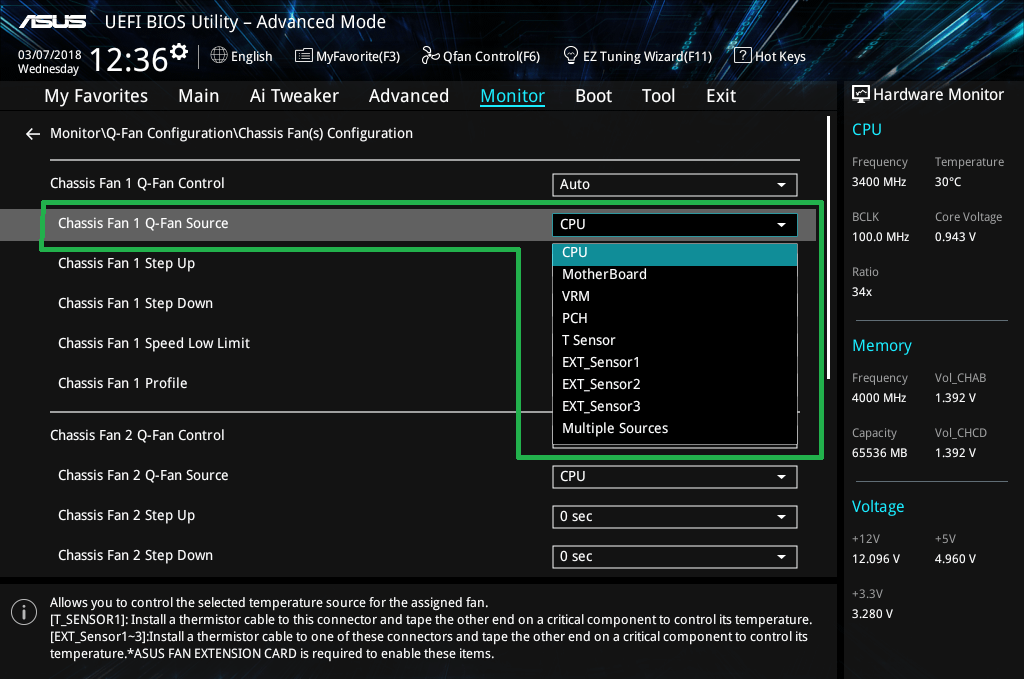Open Qfan Control(F6) fan icon
The width and height of the screenshot is (1024, 679).
[430, 55]
